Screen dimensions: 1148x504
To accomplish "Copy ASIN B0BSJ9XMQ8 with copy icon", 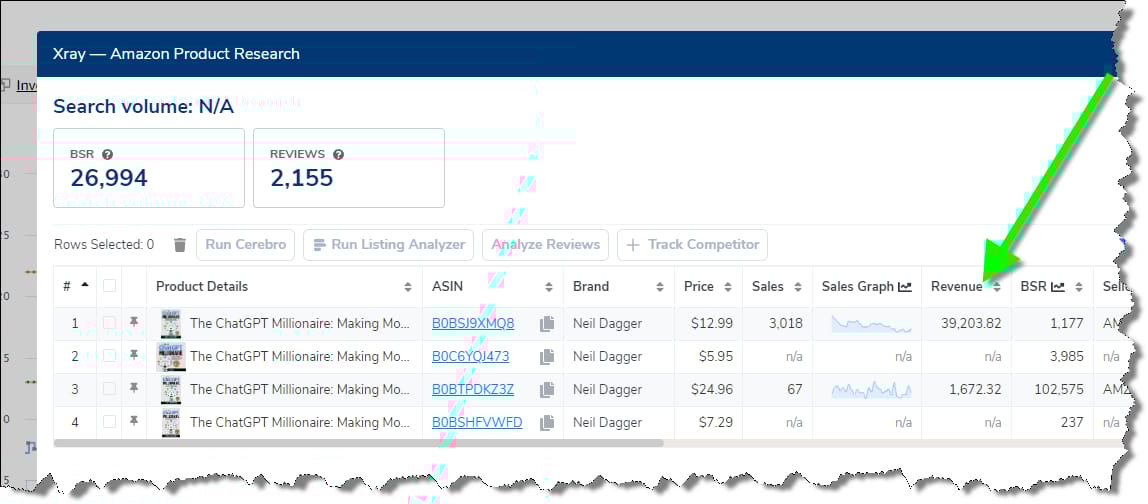I will [546, 324].
